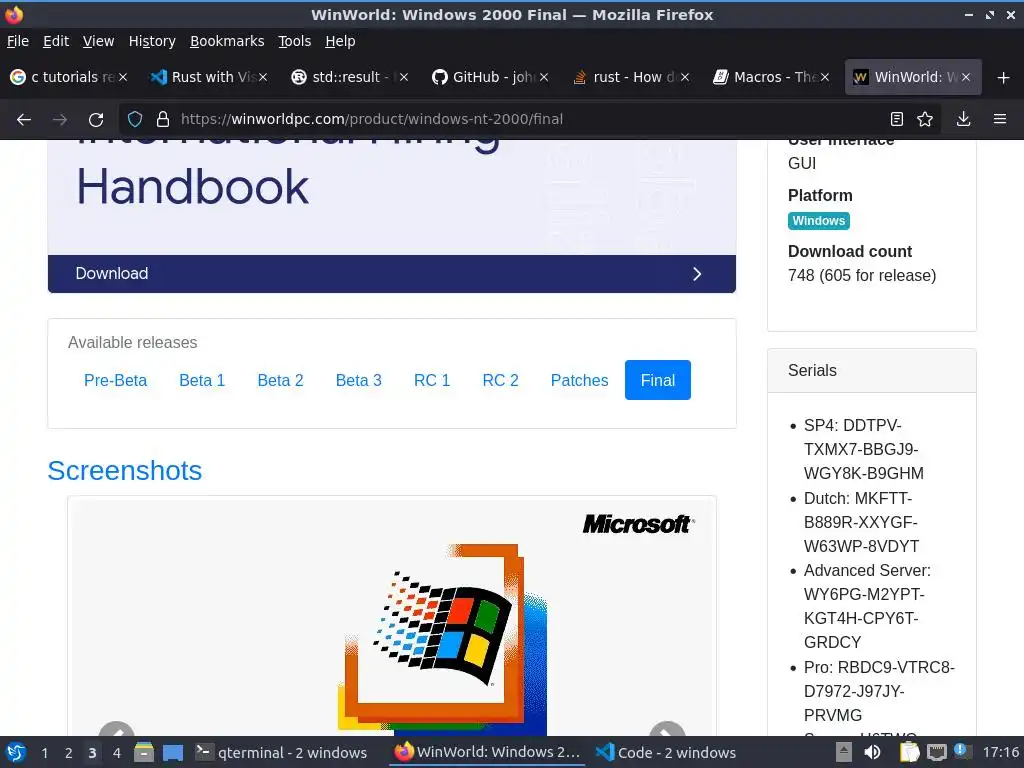Click the Screenshots heading link
The height and width of the screenshot is (768, 1024).
[125, 471]
